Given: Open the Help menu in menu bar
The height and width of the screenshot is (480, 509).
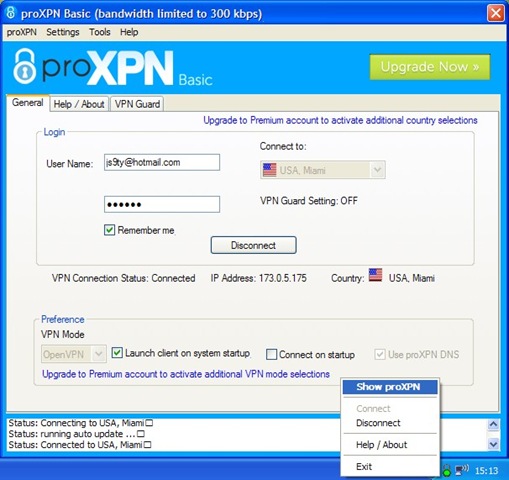Looking at the screenshot, I should coord(129,32).
